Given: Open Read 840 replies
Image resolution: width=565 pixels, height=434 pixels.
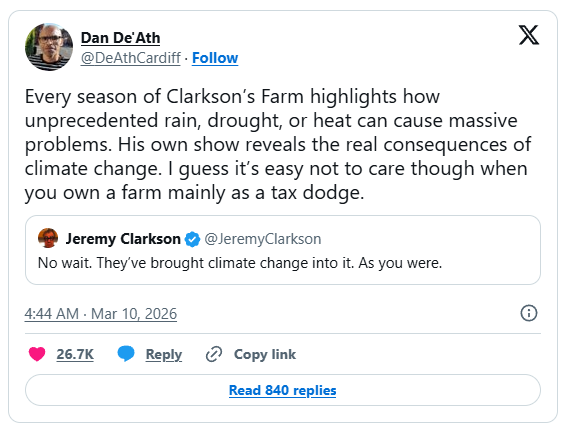Looking at the screenshot, I should [x=282, y=390].
